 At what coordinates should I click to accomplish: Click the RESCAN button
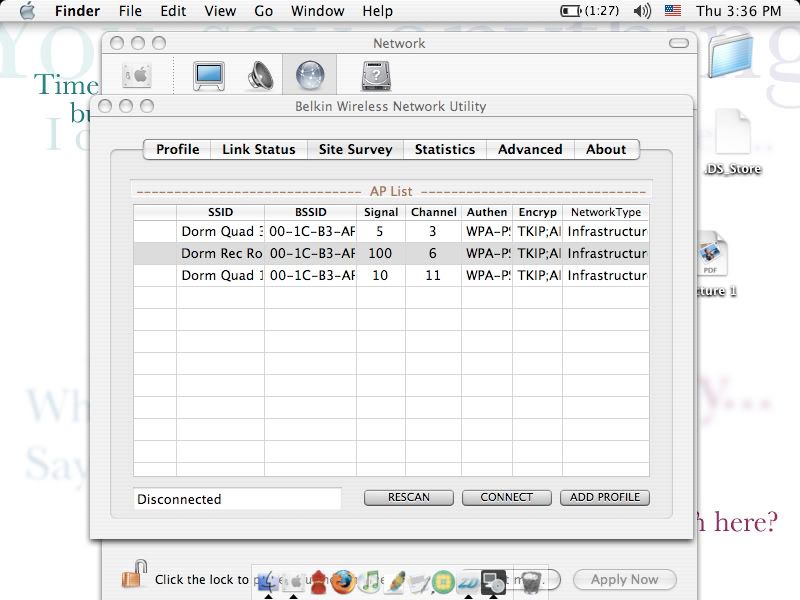[409, 497]
